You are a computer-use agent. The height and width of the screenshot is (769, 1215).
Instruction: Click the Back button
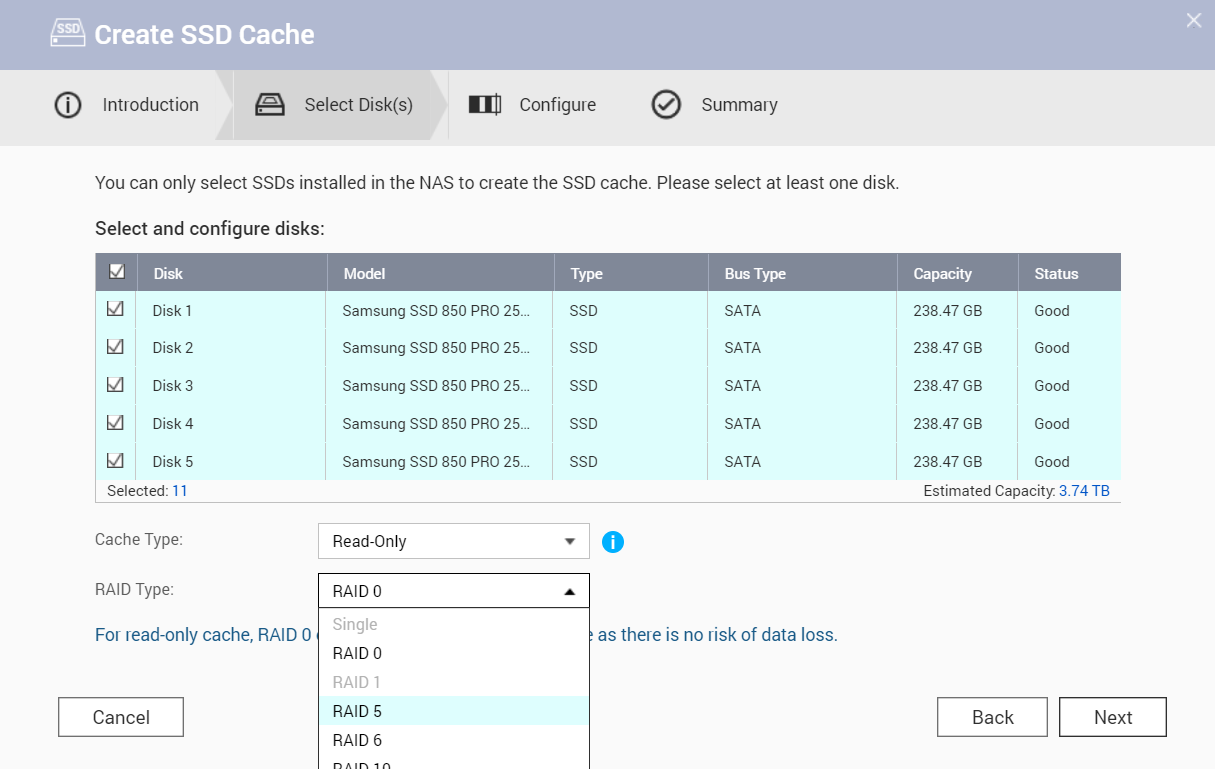(x=992, y=717)
